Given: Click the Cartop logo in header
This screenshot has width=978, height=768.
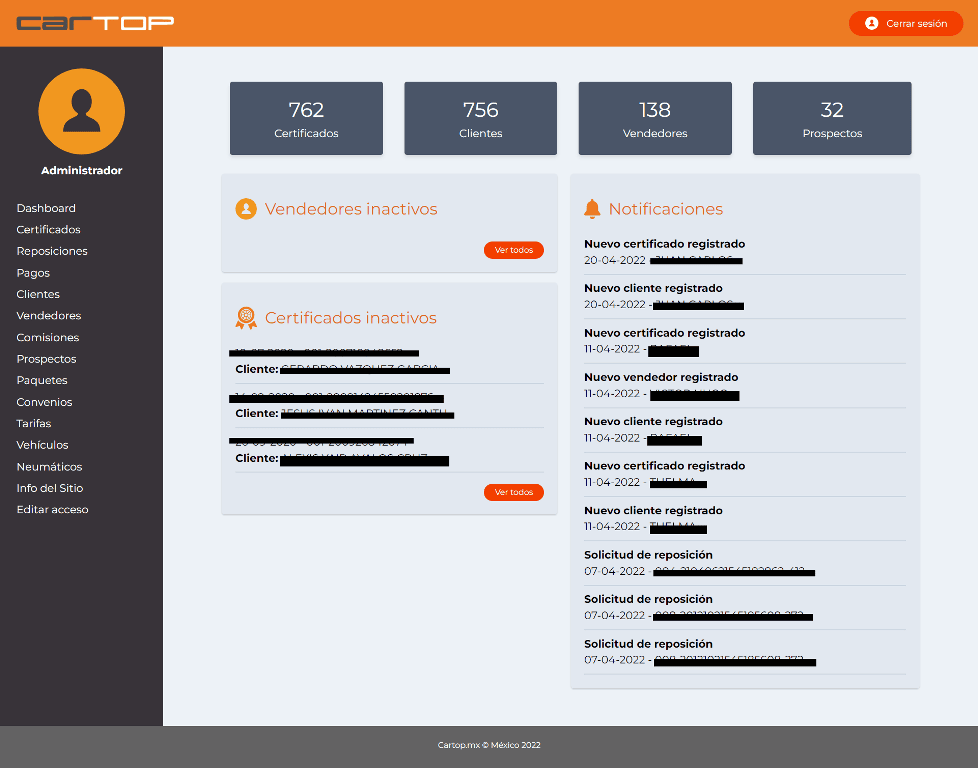Looking at the screenshot, I should (x=95, y=22).
